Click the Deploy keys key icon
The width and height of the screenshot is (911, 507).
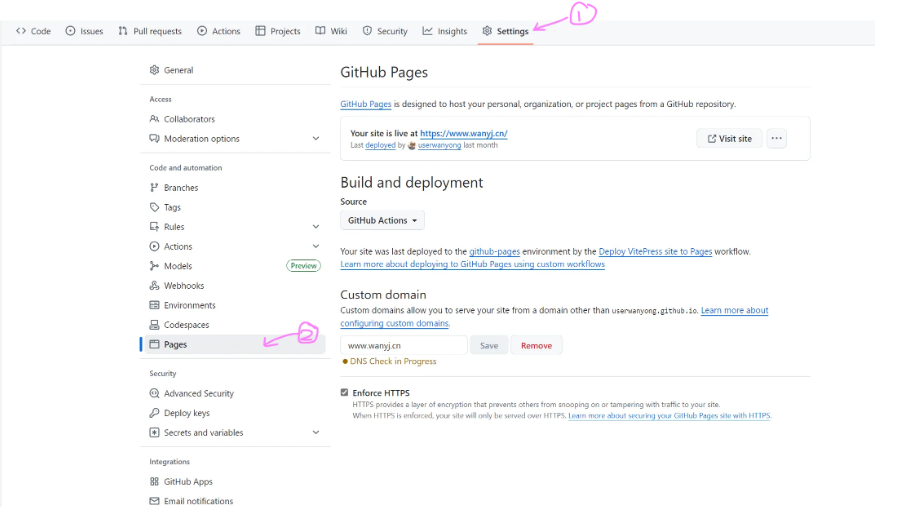pos(154,413)
